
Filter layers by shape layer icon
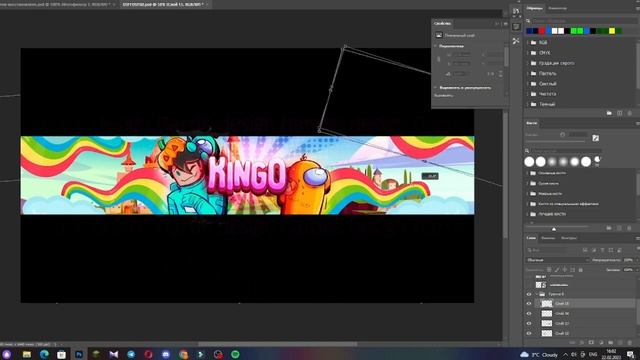coord(611,250)
